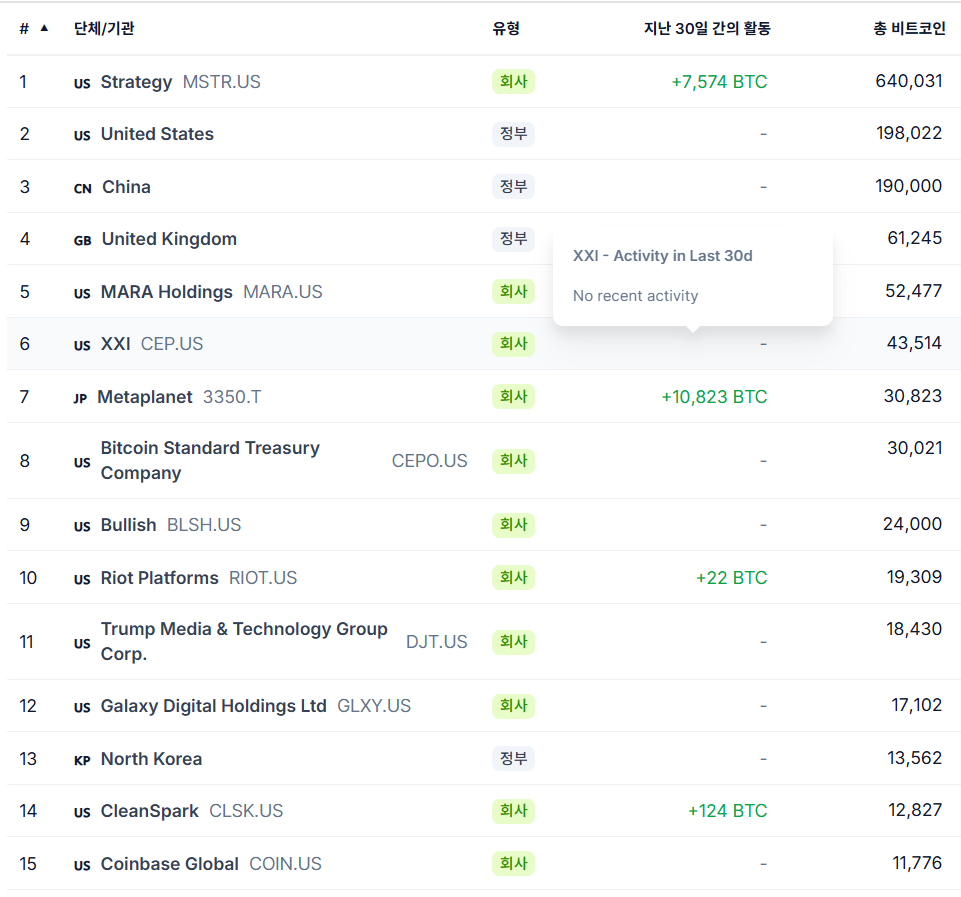
Task: Click the 회사 badge in Strategy row
Action: [513, 82]
